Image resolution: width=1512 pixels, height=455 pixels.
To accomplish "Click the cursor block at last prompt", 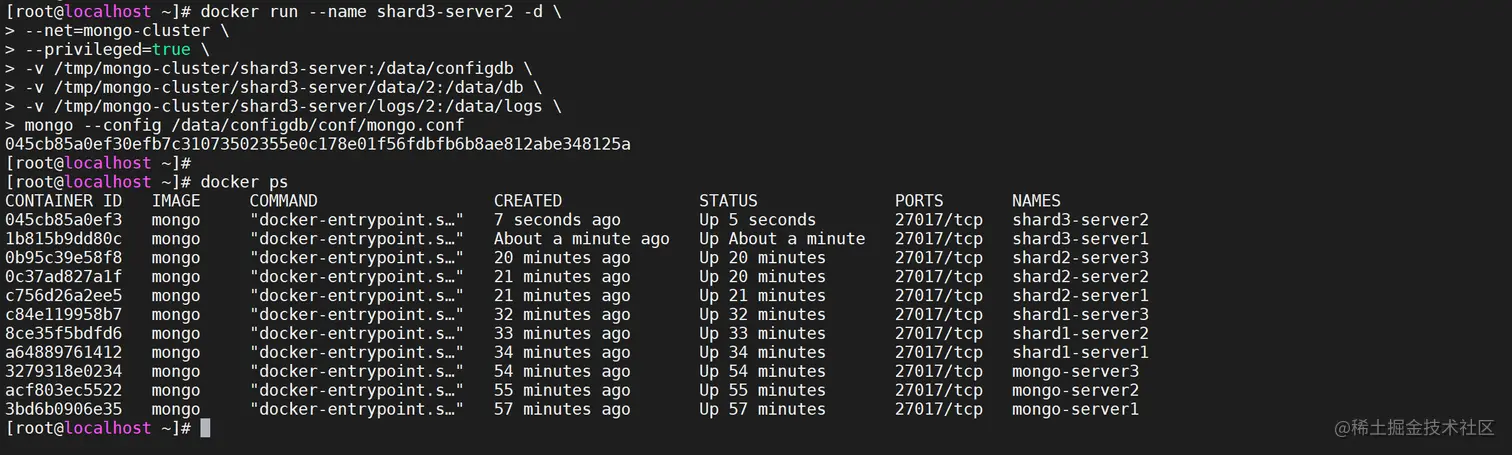I will click(205, 428).
